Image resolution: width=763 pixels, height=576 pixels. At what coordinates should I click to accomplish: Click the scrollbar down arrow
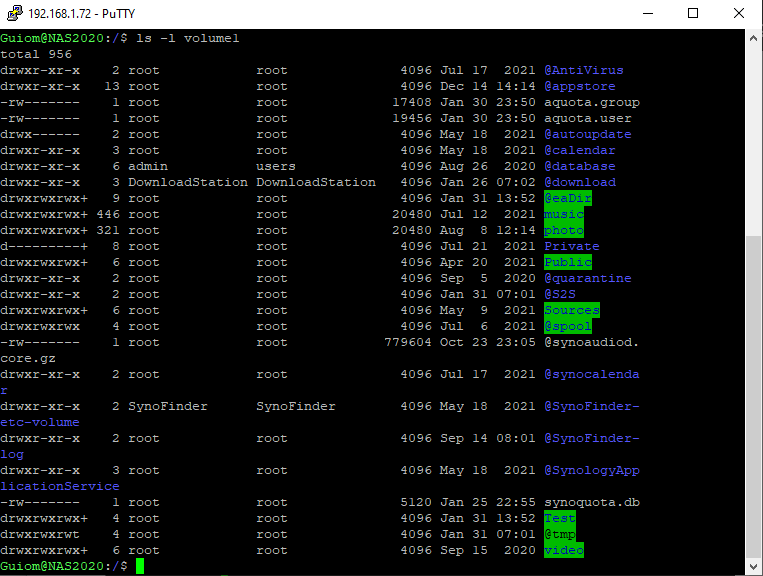754,567
